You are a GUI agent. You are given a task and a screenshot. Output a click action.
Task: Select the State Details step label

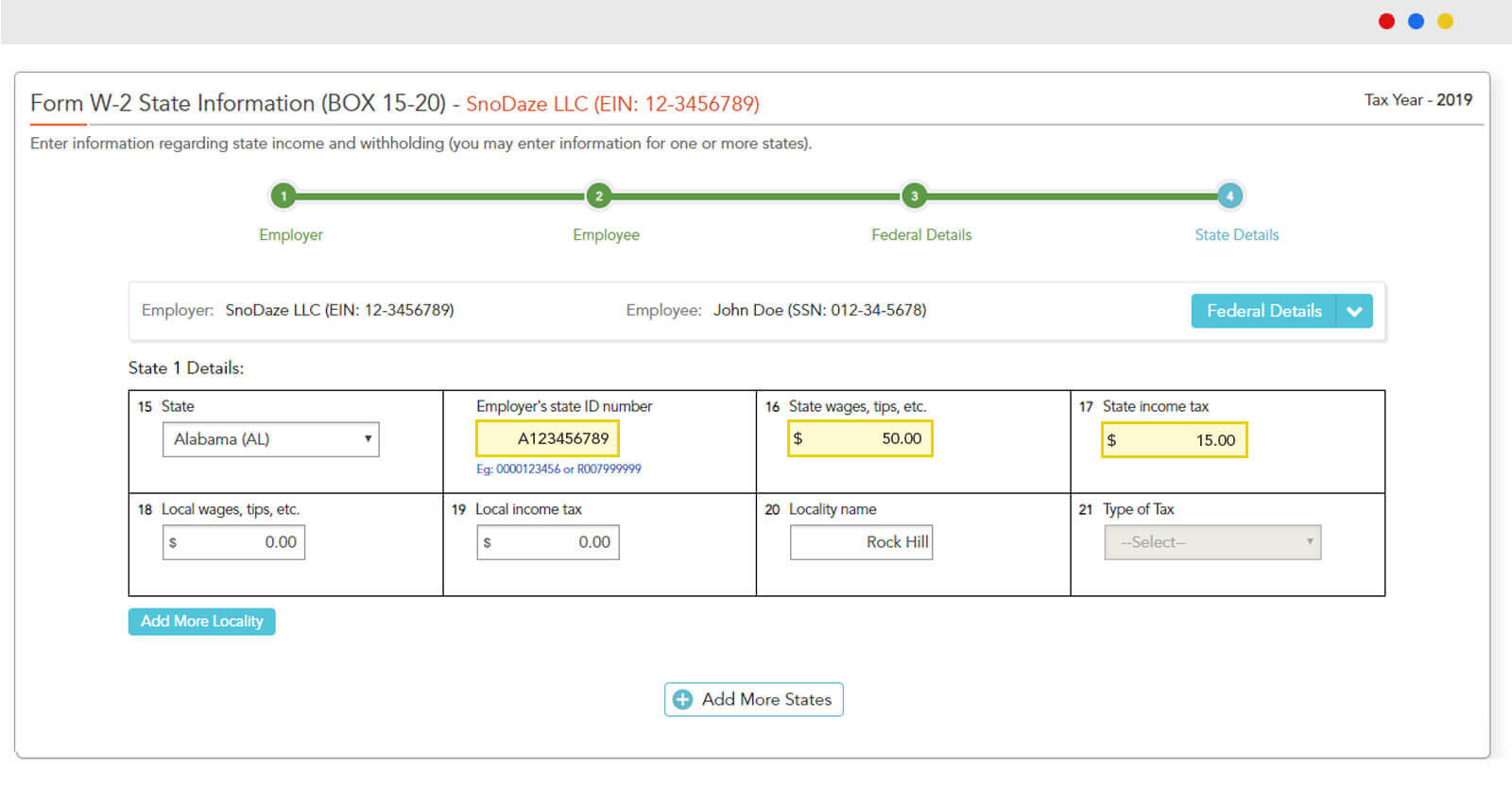click(x=1236, y=235)
